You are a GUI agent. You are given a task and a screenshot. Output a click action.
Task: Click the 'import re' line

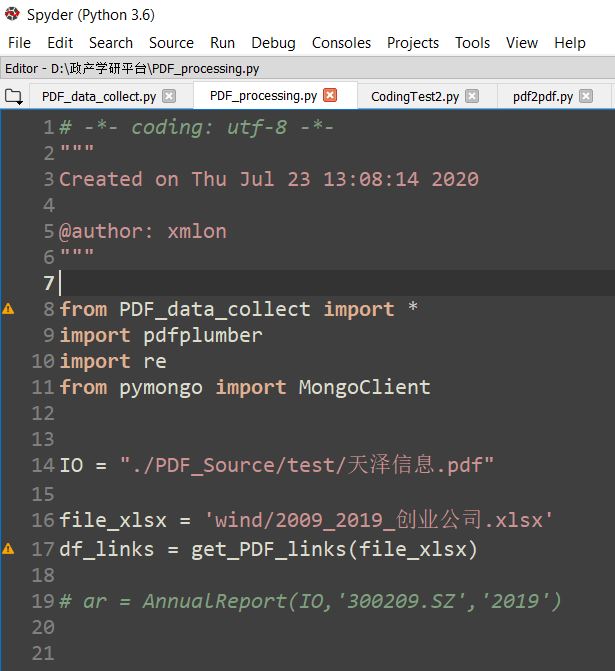click(x=113, y=362)
